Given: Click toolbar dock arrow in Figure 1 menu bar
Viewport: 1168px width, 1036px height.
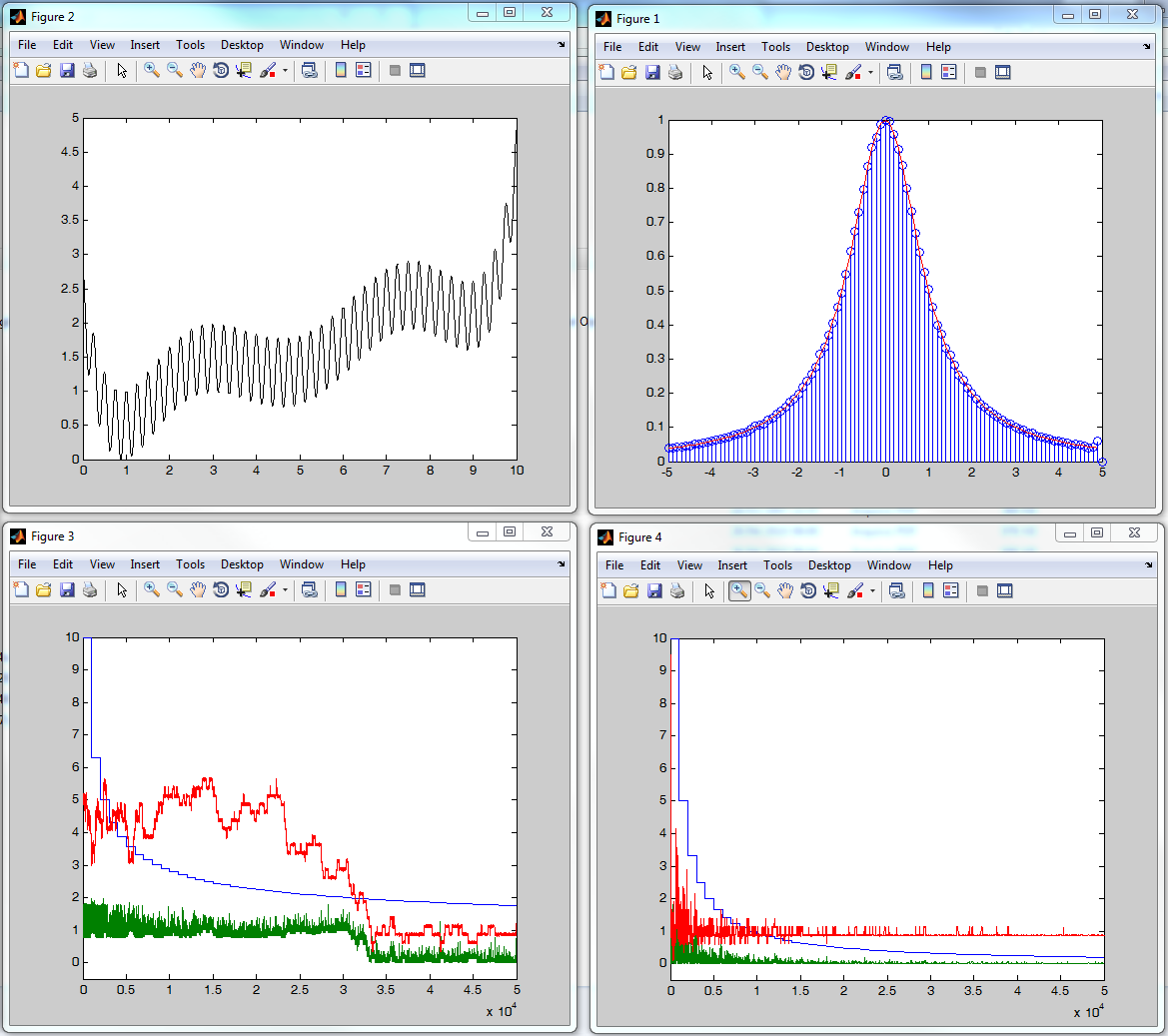Looking at the screenshot, I should click(1146, 47).
